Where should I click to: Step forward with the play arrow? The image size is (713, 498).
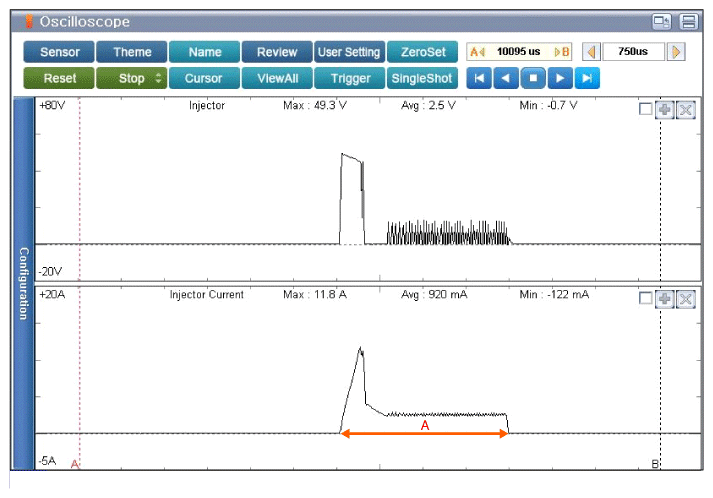561,78
